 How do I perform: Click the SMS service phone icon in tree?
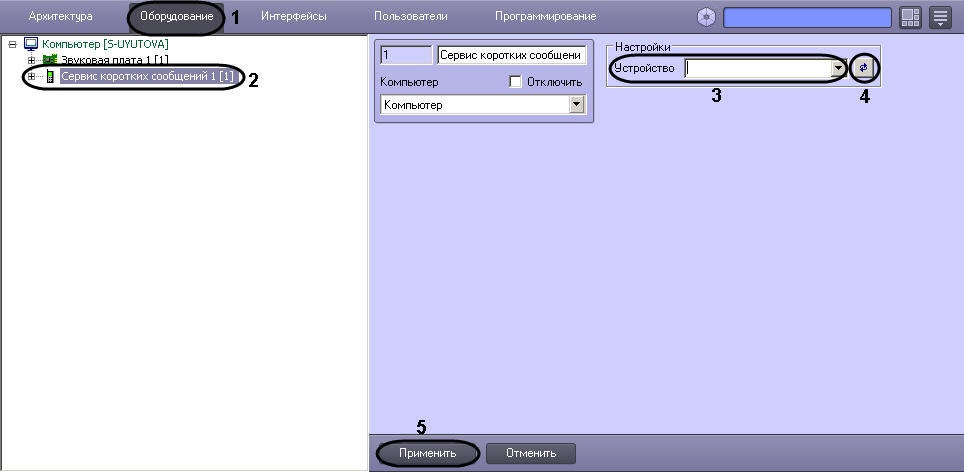click(50, 77)
